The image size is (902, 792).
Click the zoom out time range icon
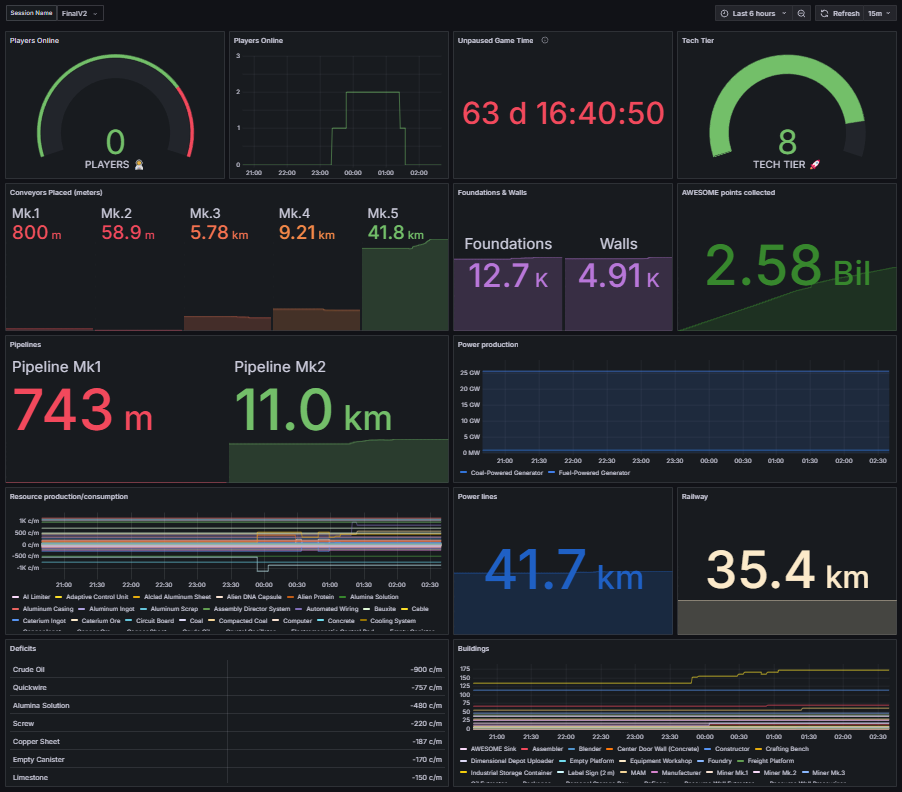click(x=801, y=13)
